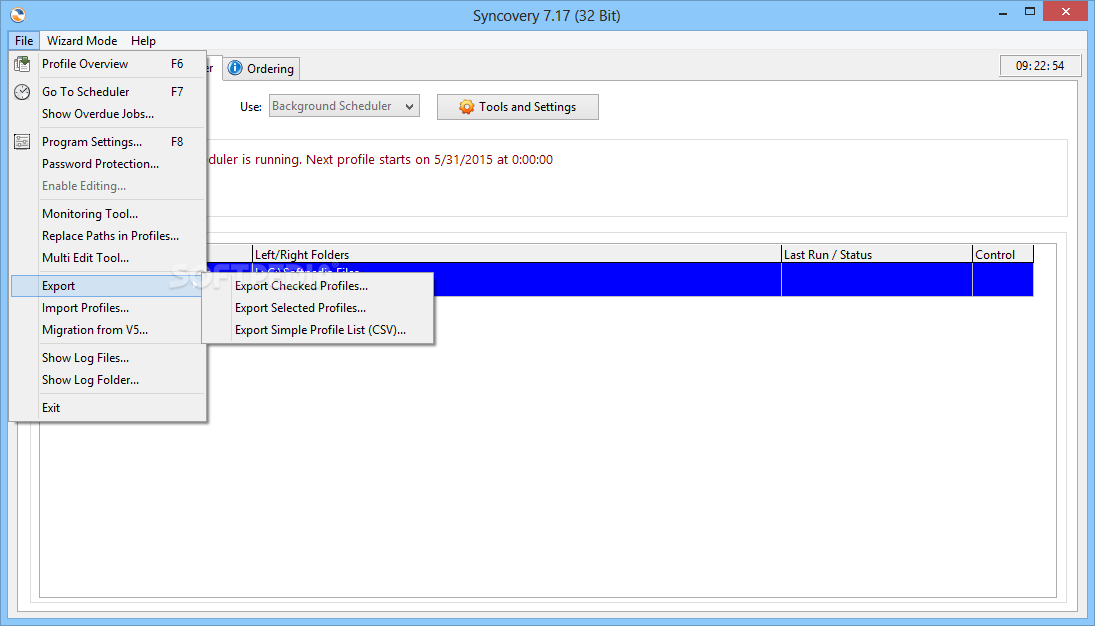Choose Export Checked Profiles...
This screenshot has height=626, width=1095.
click(318, 286)
